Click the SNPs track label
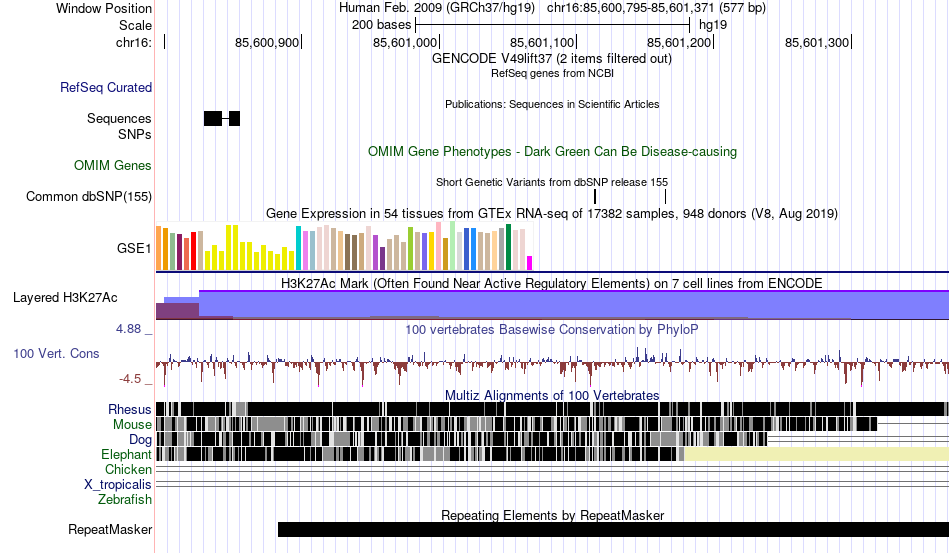950x553 pixels. tap(134, 134)
